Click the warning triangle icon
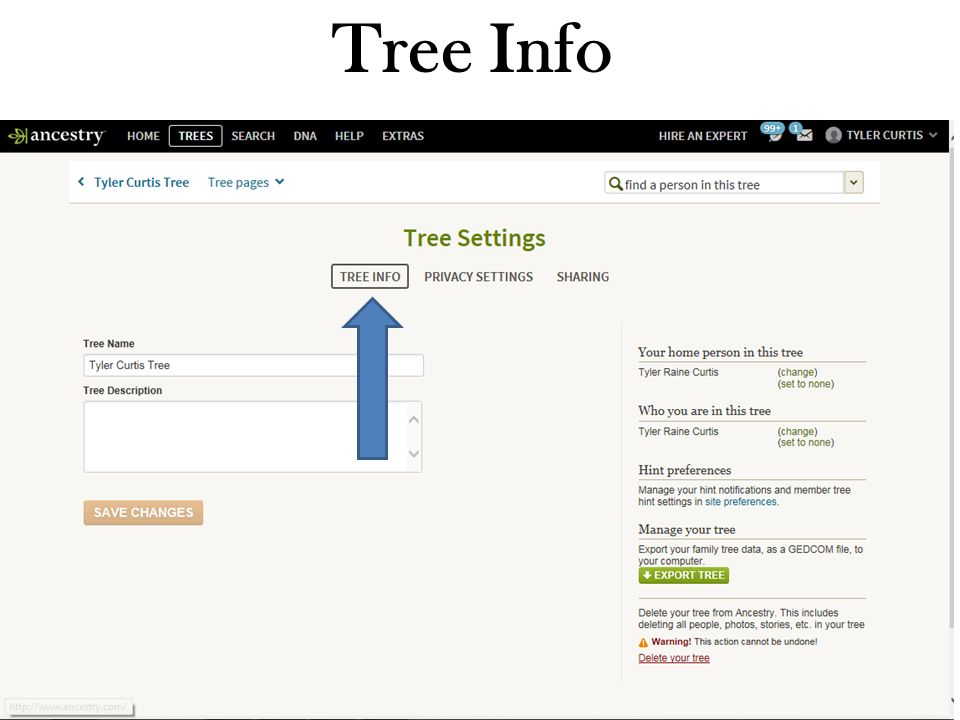The image size is (960, 720). pyautogui.click(x=643, y=642)
